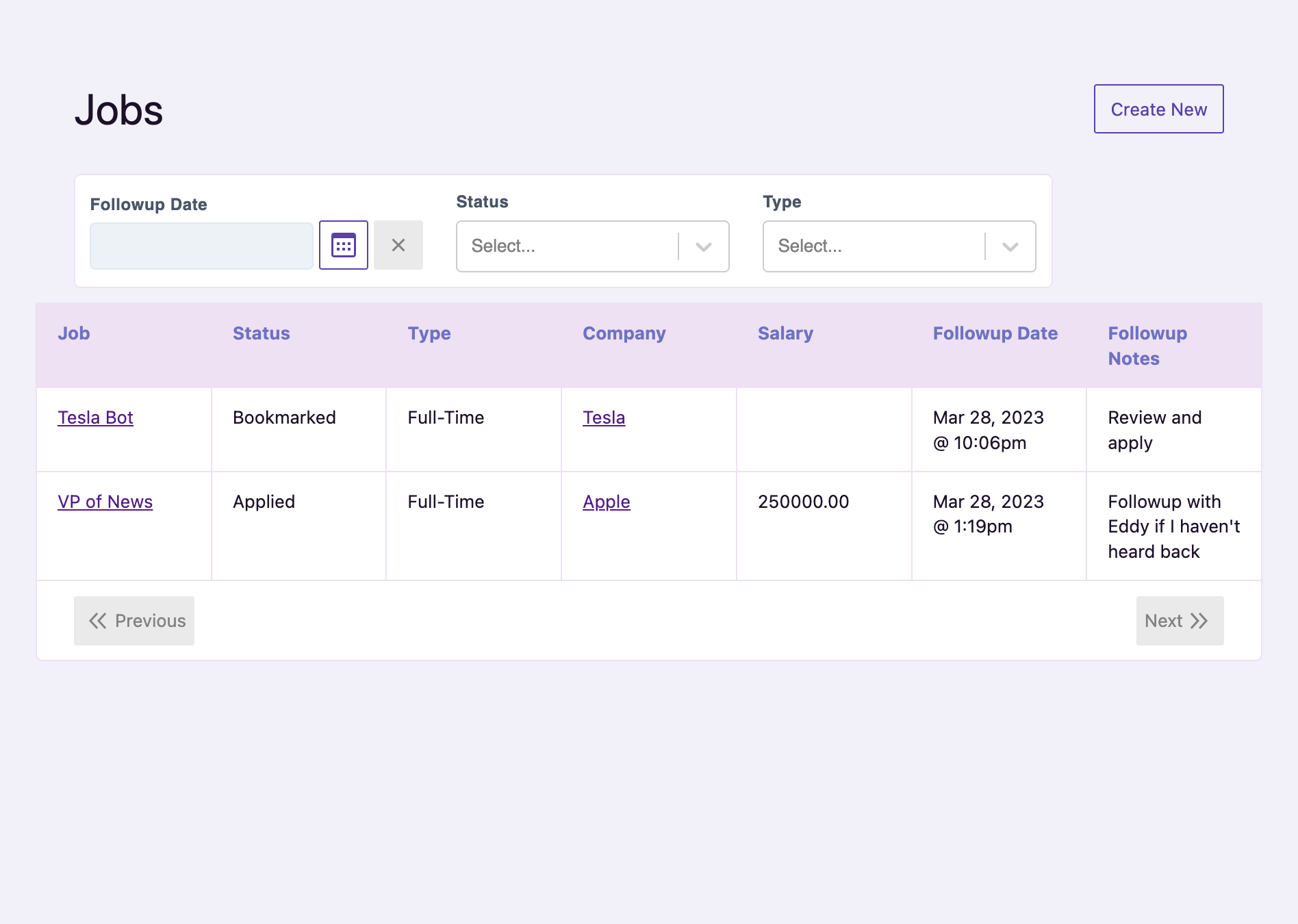The image size is (1298, 924).
Task: Click the Followup Date input field
Action: [201, 246]
